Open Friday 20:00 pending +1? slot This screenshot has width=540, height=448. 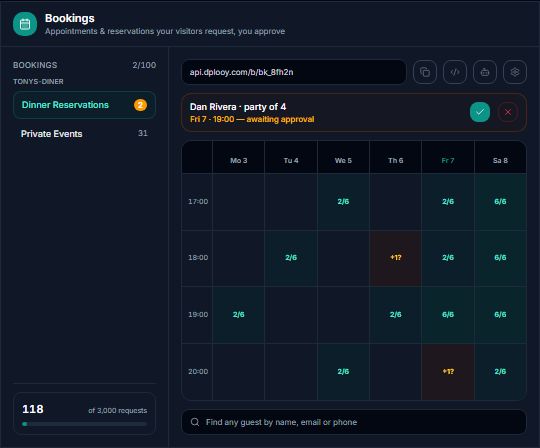[448, 372]
